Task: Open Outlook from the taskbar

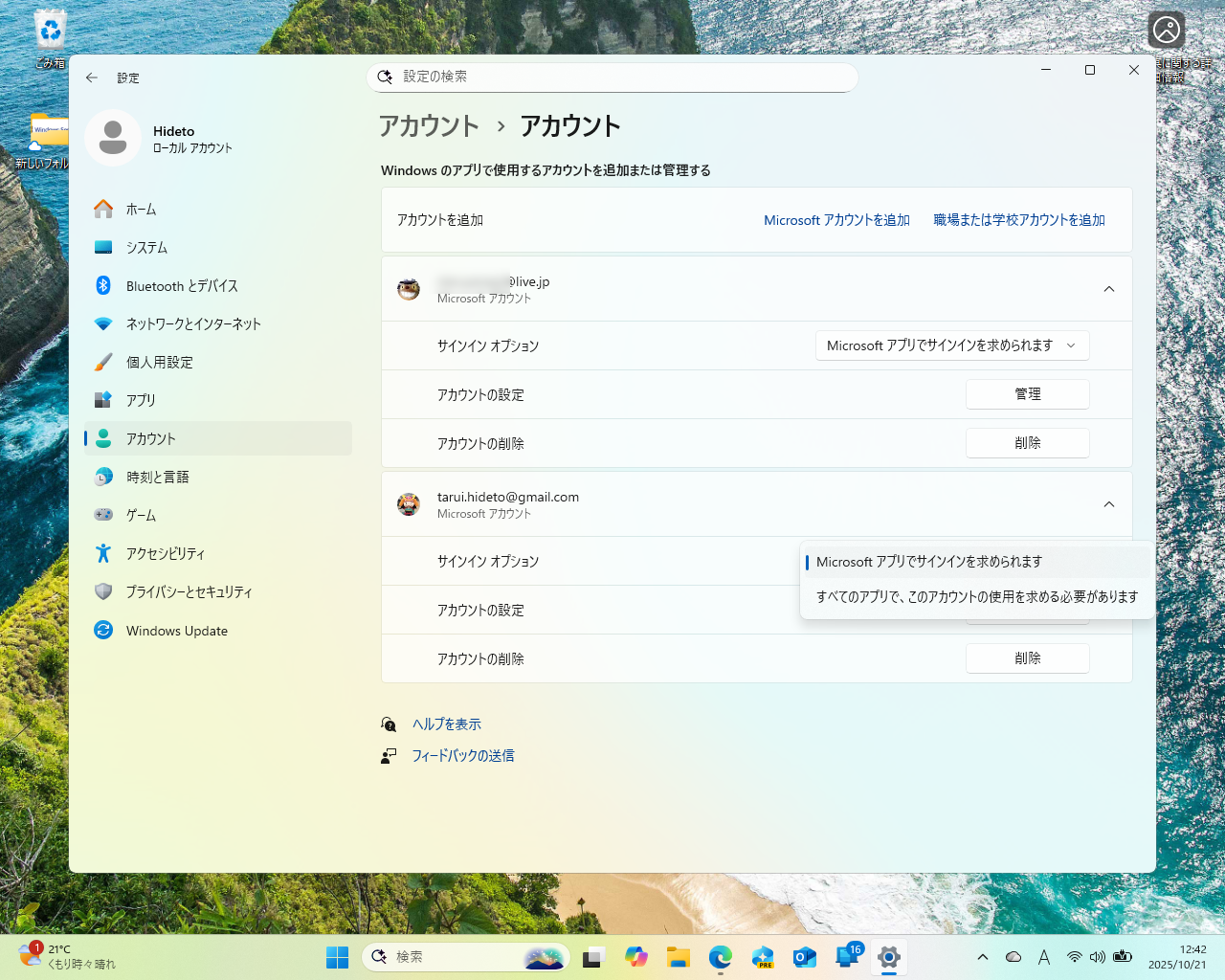Action: click(805, 957)
